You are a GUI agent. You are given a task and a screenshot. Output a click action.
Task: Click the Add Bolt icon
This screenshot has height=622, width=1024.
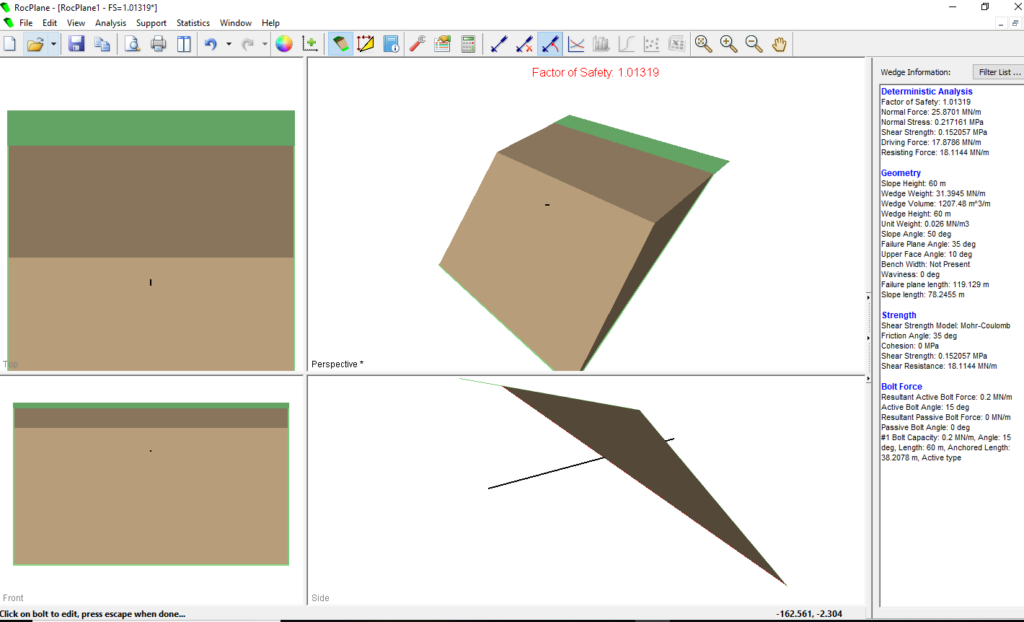499,44
